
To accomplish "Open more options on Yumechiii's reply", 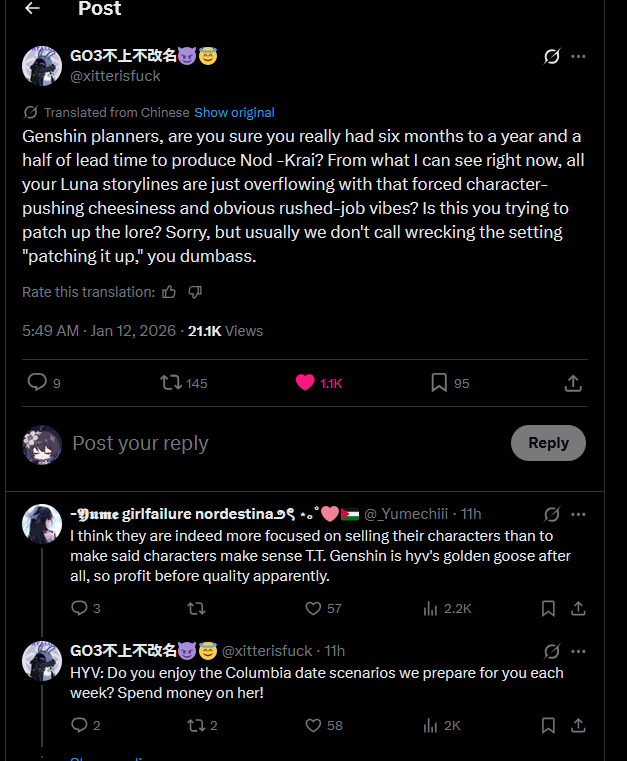I will point(578,514).
